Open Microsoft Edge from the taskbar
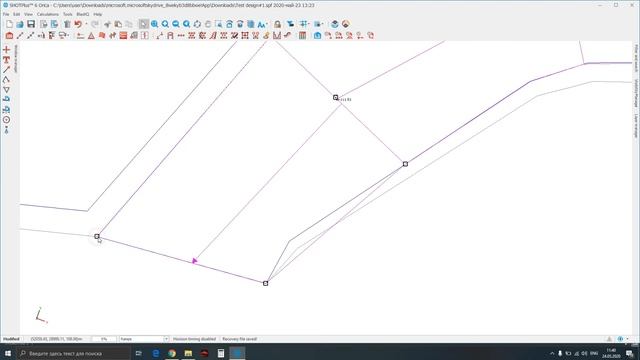 pyautogui.click(x=156, y=353)
